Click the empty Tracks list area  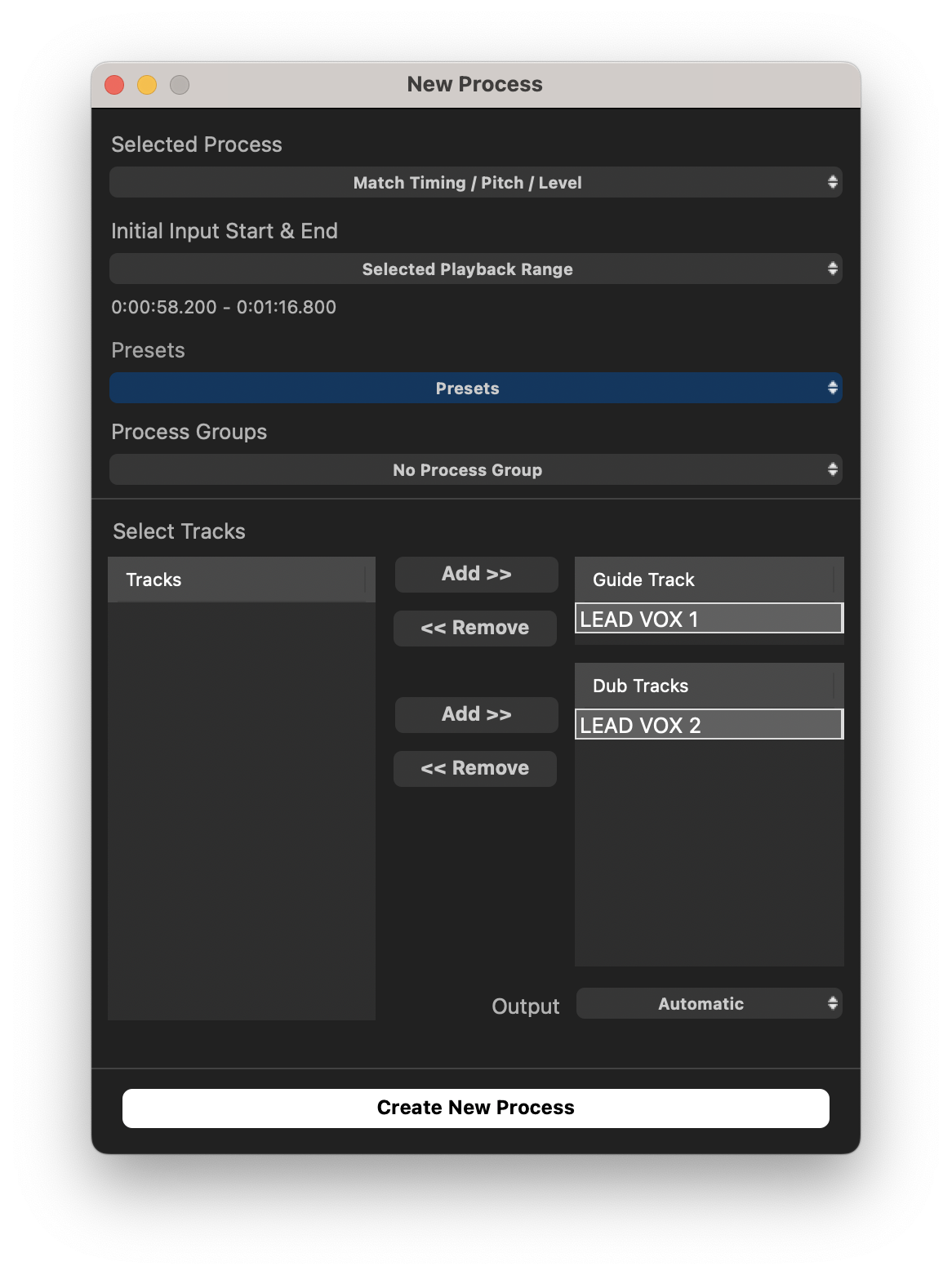tap(241, 808)
